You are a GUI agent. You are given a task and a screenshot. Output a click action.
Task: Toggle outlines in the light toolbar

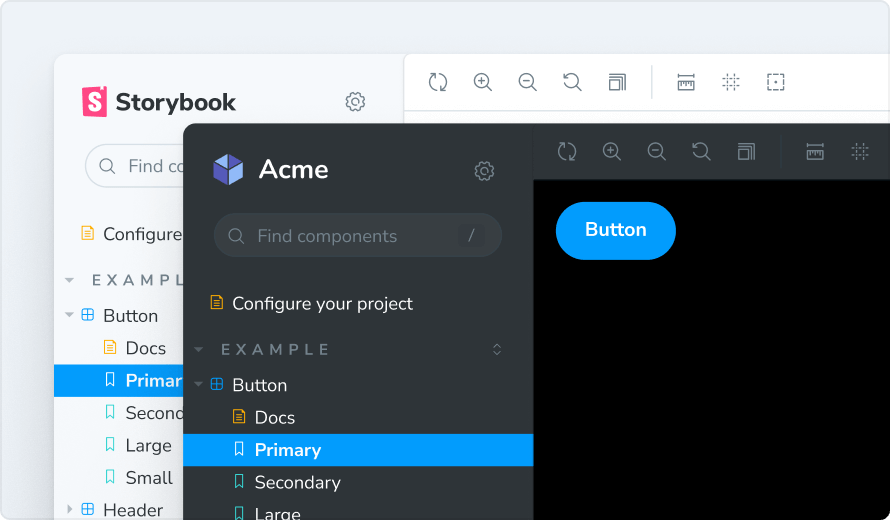click(x=775, y=82)
